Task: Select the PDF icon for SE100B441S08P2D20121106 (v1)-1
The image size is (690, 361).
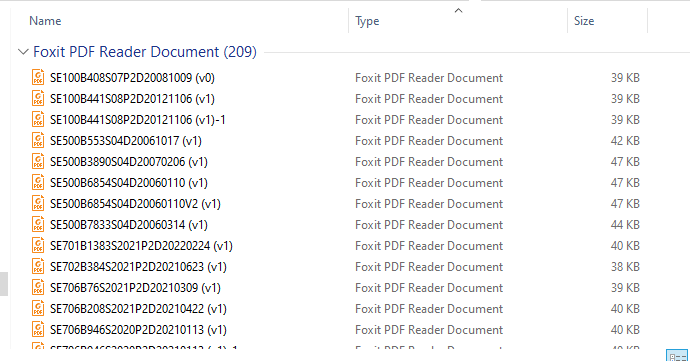Action: (x=38, y=119)
